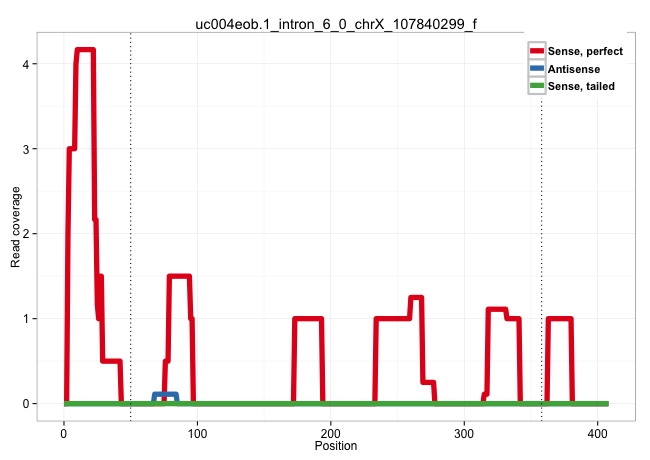Image resolution: width=650 pixels, height=460 pixels.
Task: Click the x-axis tick label 100
Action: pyautogui.click(x=197, y=431)
